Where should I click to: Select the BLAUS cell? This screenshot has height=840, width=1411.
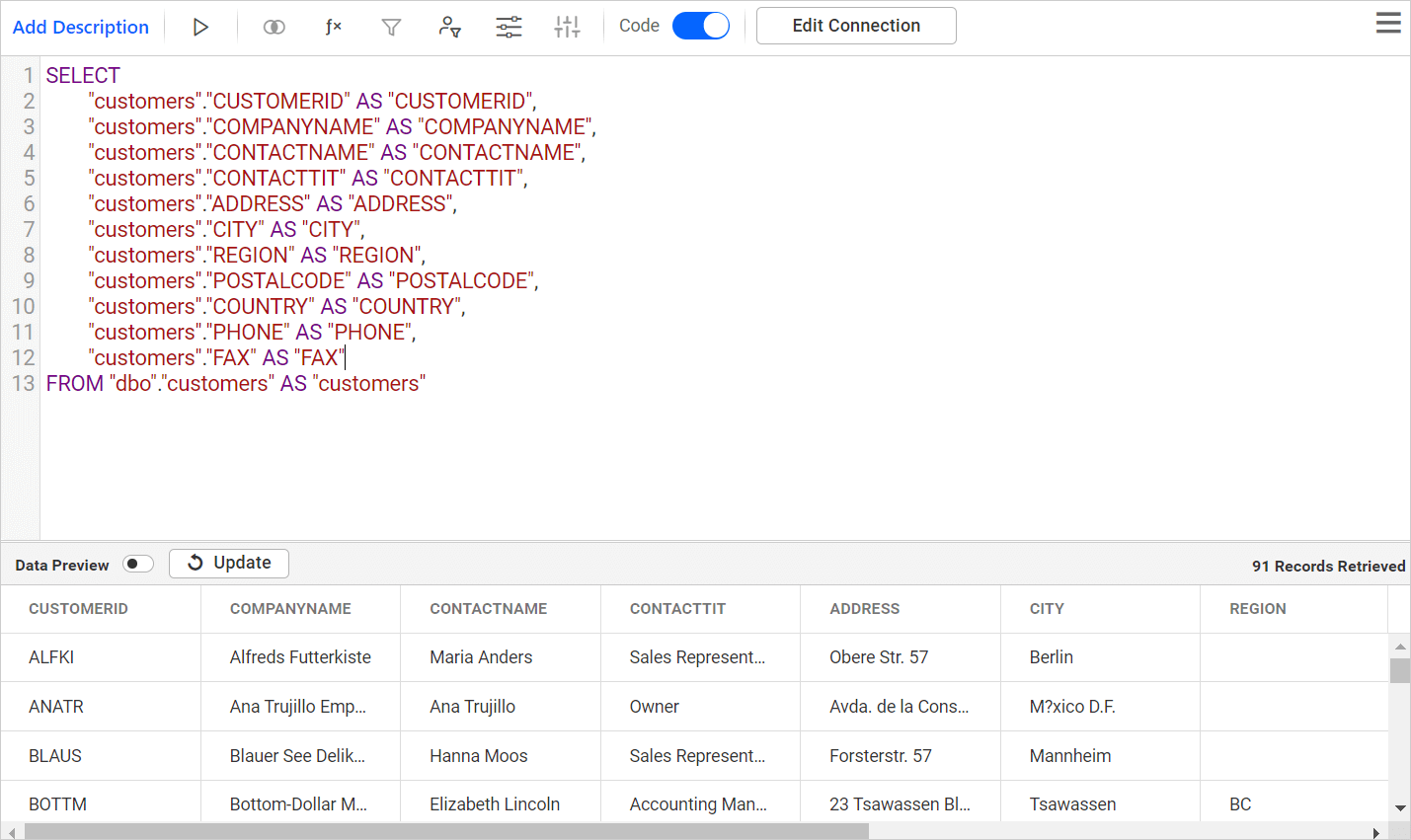[x=101, y=756]
